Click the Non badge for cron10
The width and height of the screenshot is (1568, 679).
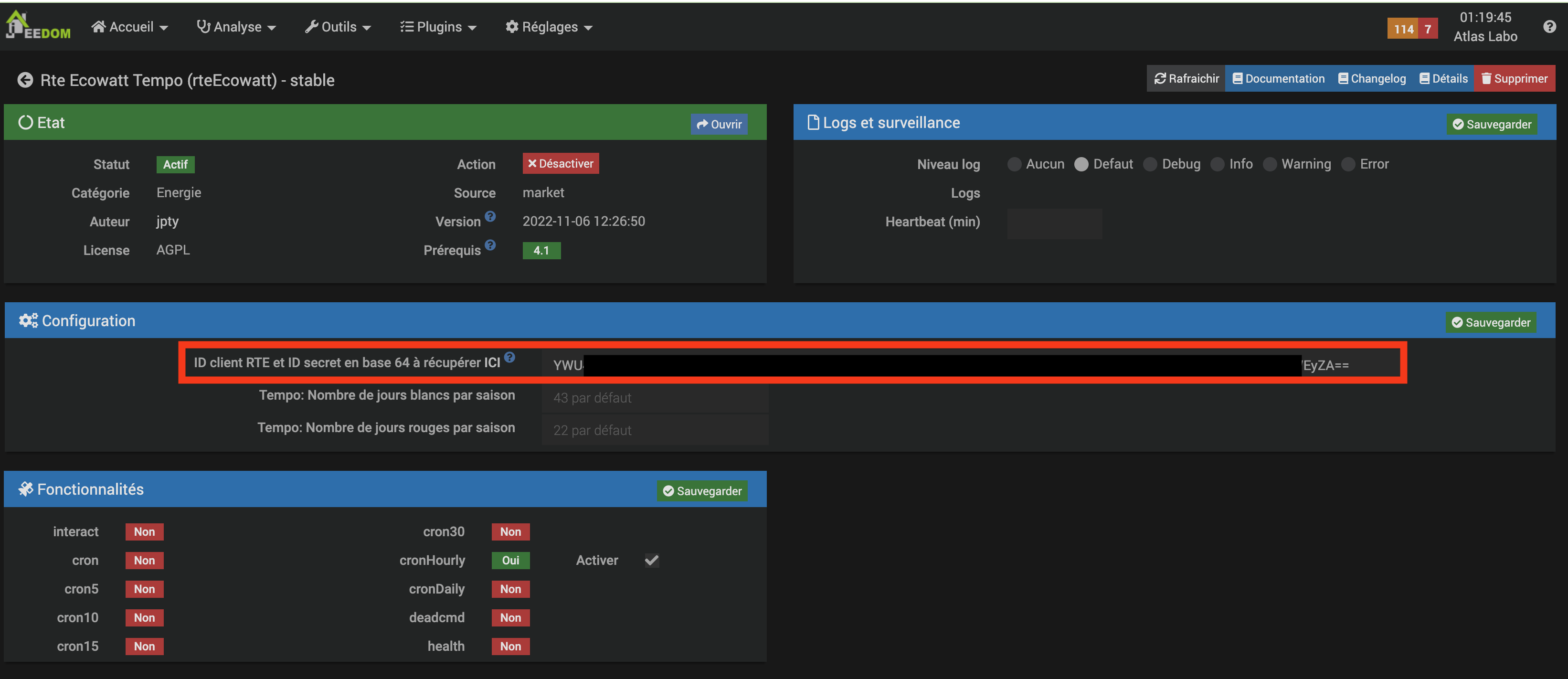click(x=144, y=617)
